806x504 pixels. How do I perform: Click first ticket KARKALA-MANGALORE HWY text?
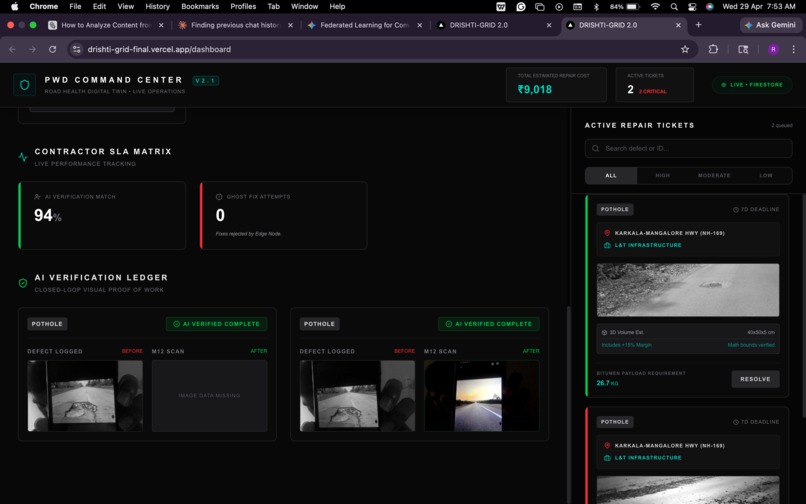pyautogui.click(x=669, y=233)
